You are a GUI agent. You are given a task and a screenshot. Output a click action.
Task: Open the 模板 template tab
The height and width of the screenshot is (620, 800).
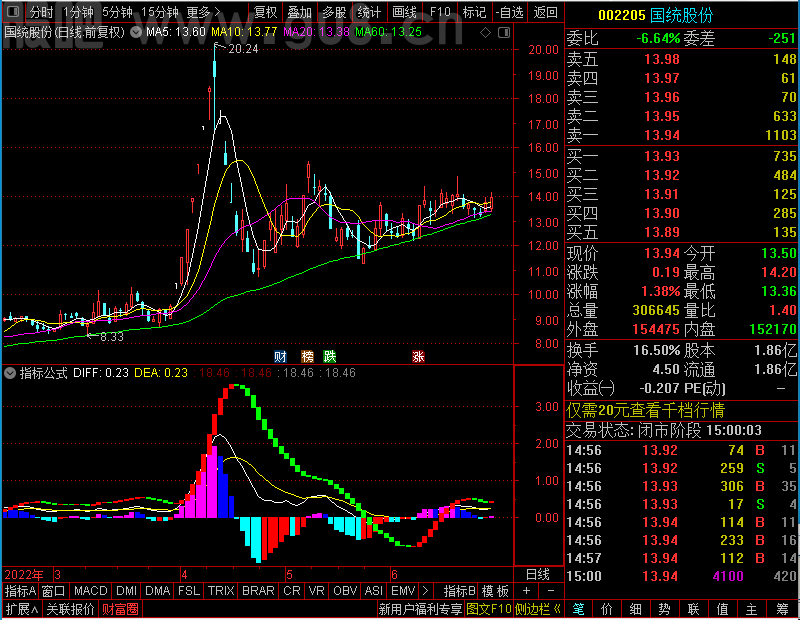[x=495, y=591]
